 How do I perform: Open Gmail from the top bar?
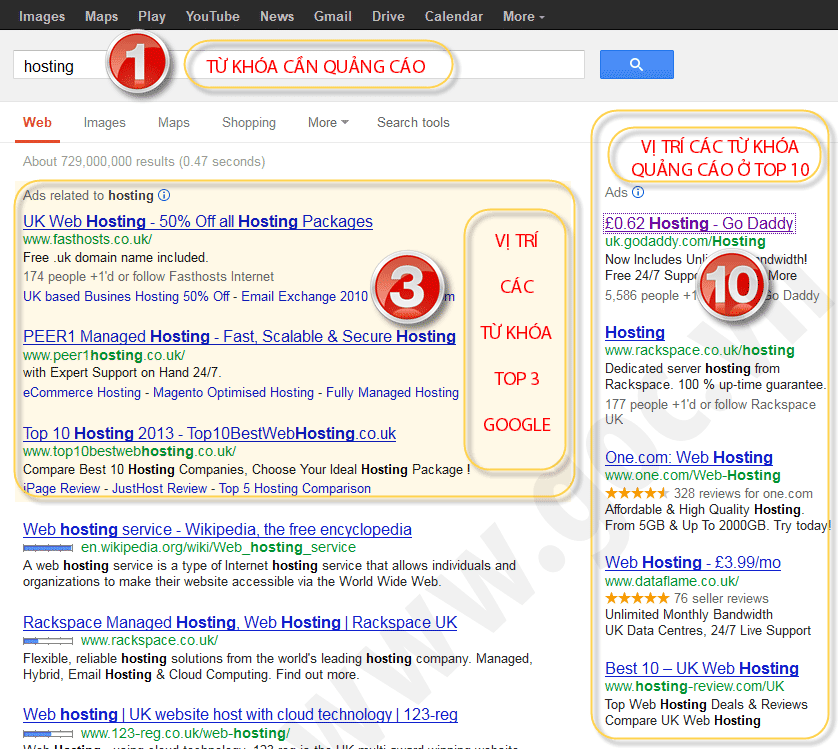coord(332,17)
